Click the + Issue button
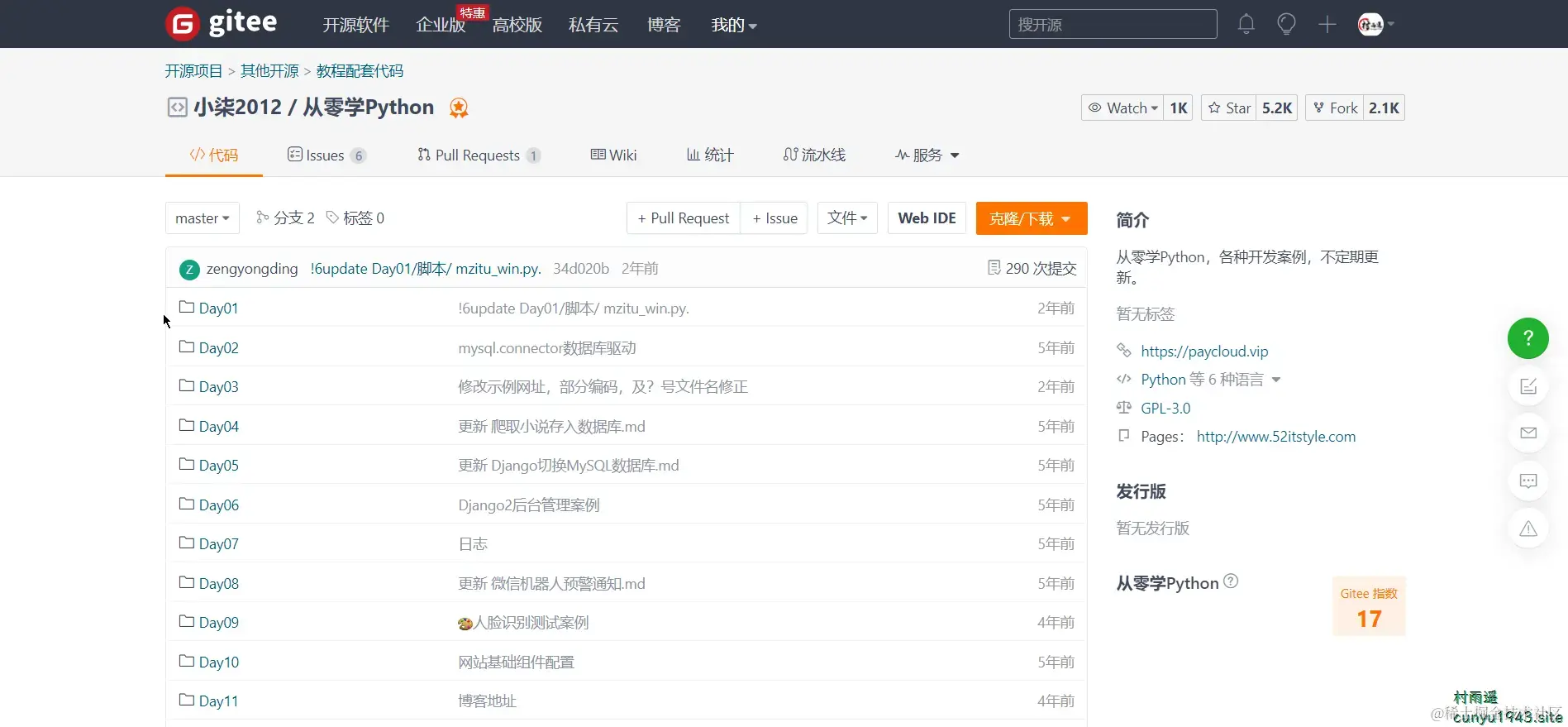 pyautogui.click(x=774, y=218)
